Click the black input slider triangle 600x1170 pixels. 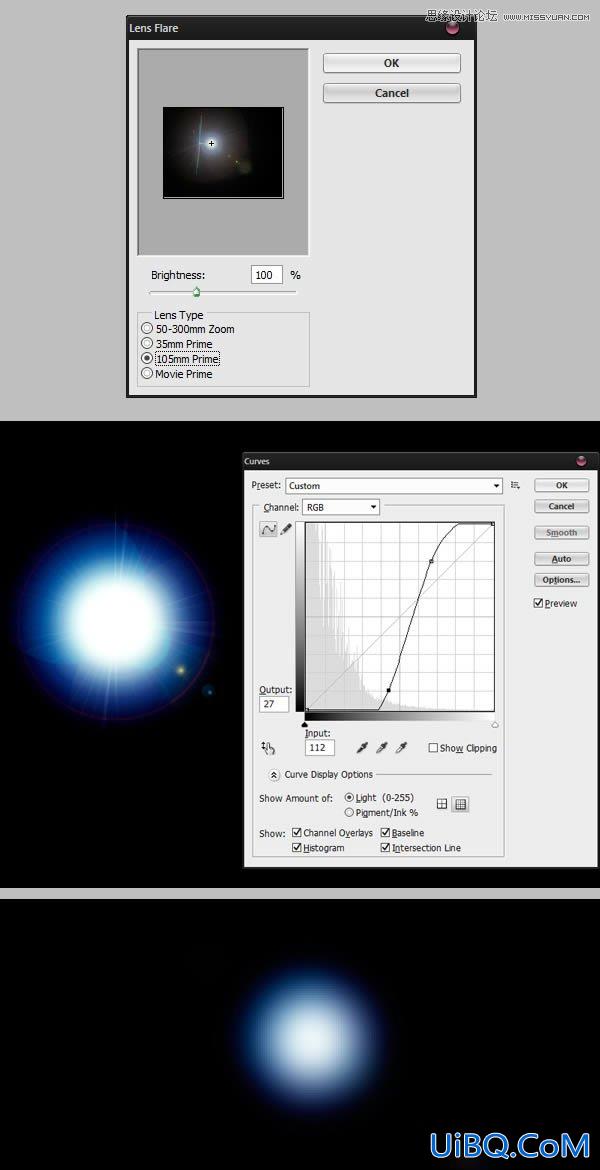coord(304,724)
